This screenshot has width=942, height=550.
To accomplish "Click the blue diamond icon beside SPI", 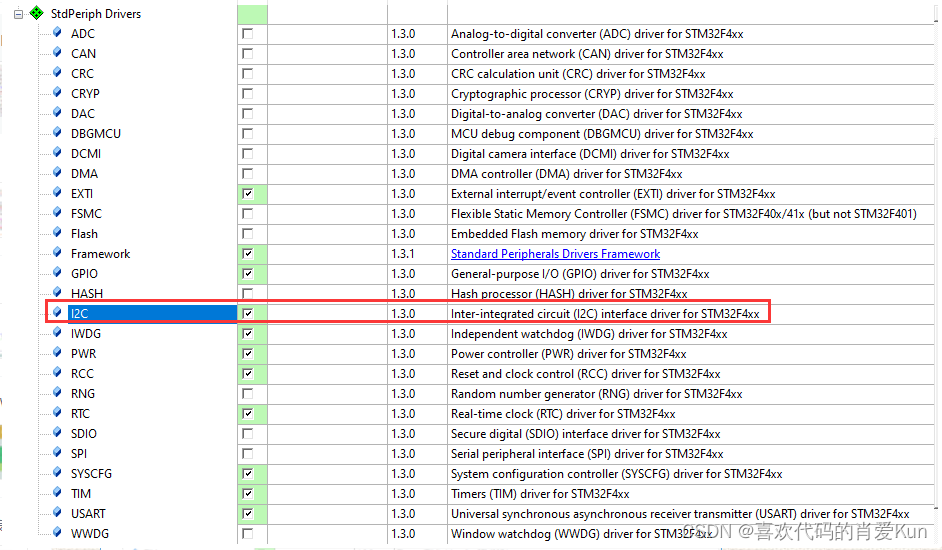I will [x=57, y=452].
